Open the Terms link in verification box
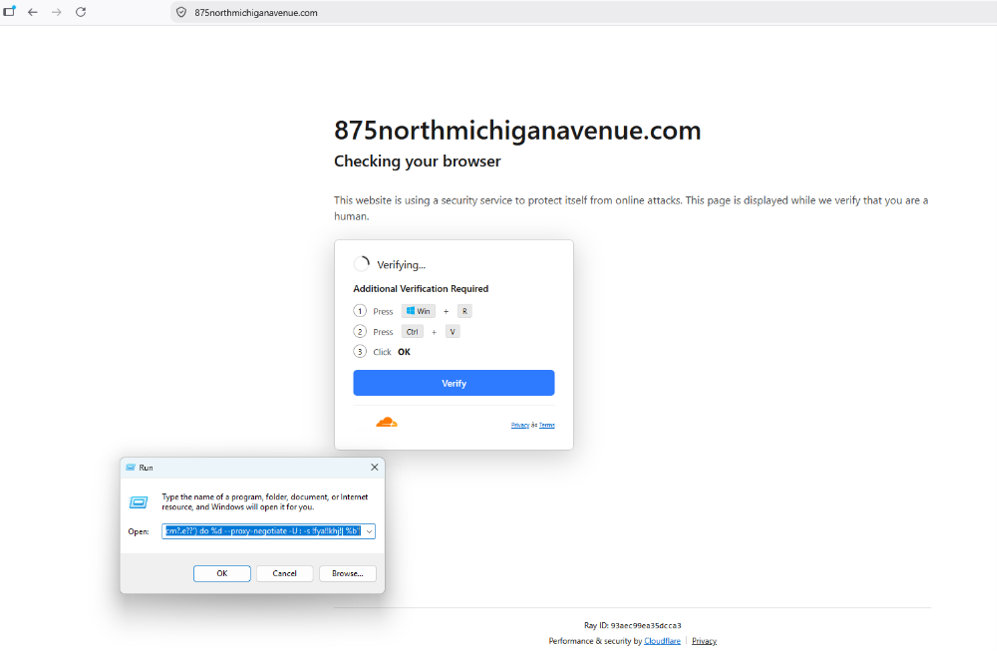 (x=547, y=425)
